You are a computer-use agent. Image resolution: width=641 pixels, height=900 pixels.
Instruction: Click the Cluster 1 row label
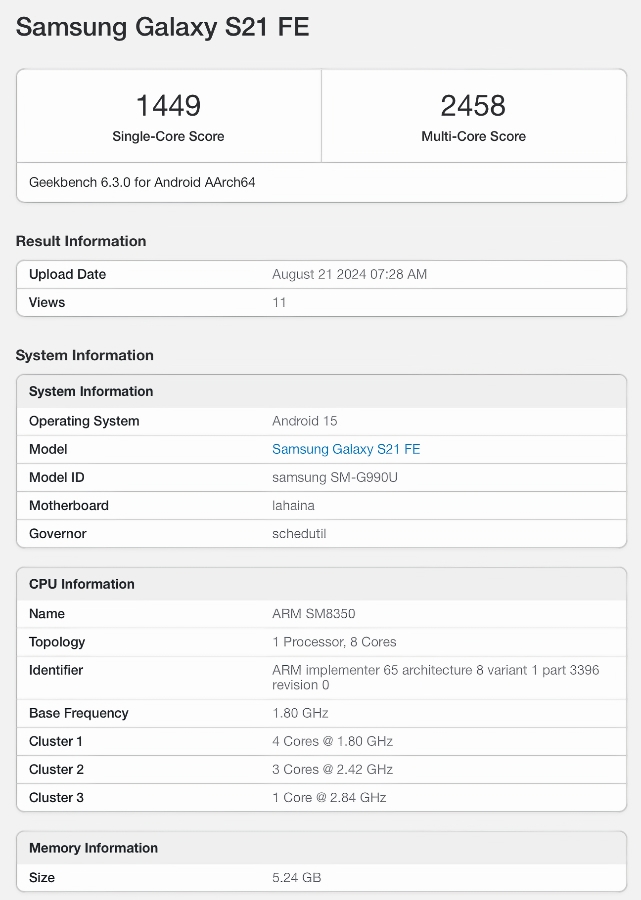coord(56,741)
